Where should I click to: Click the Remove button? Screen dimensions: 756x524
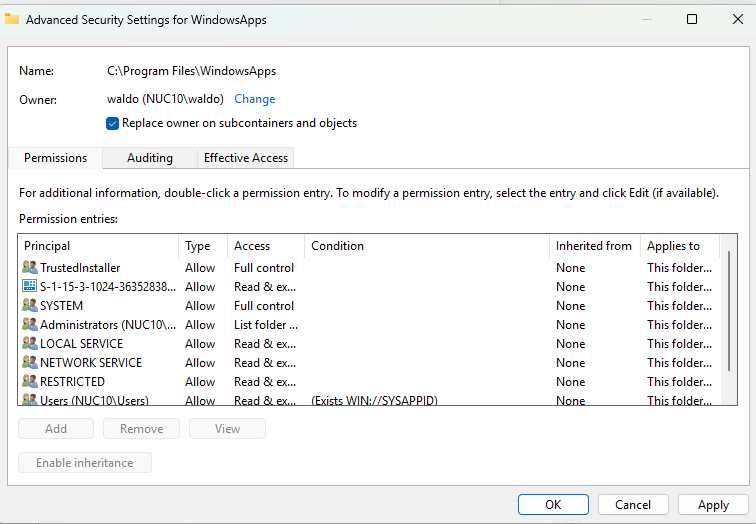[141, 429]
